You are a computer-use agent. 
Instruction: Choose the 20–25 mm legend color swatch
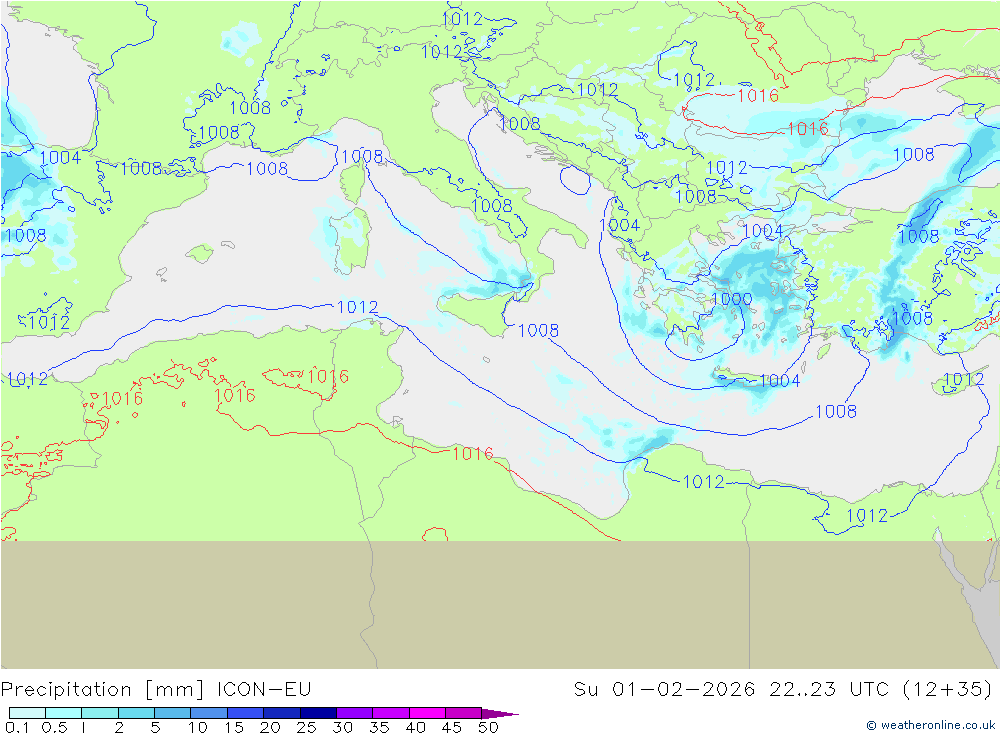click(x=282, y=713)
